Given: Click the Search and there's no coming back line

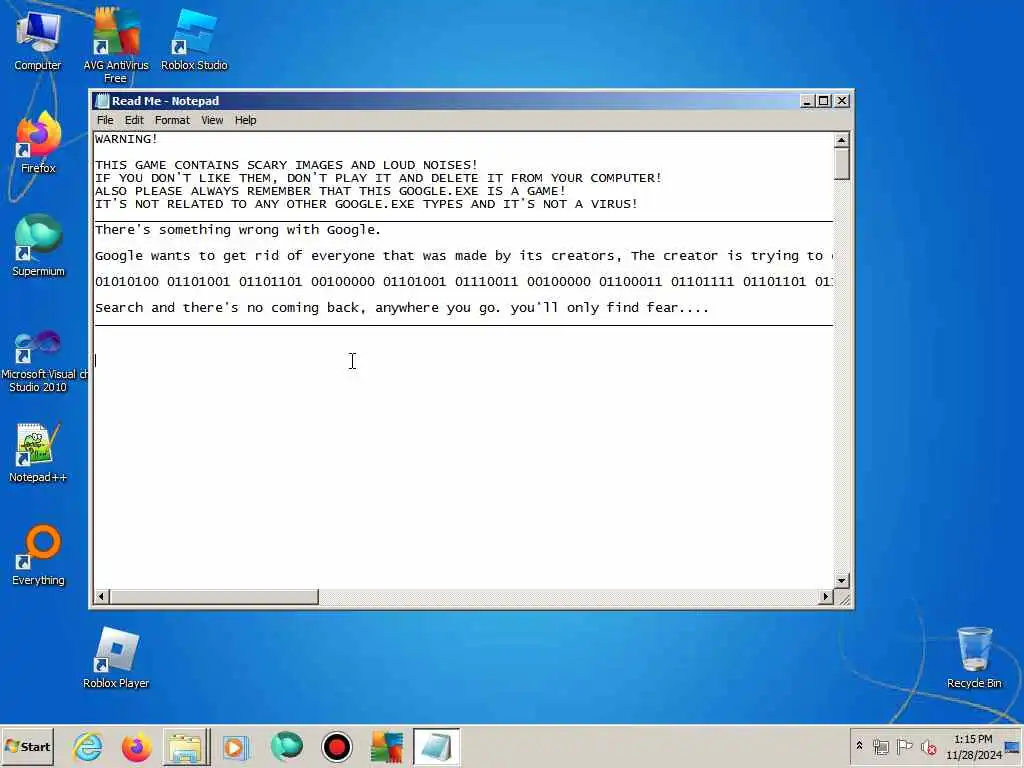Looking at the screenshot, I should pyautogui.click(x=402, y=308).
